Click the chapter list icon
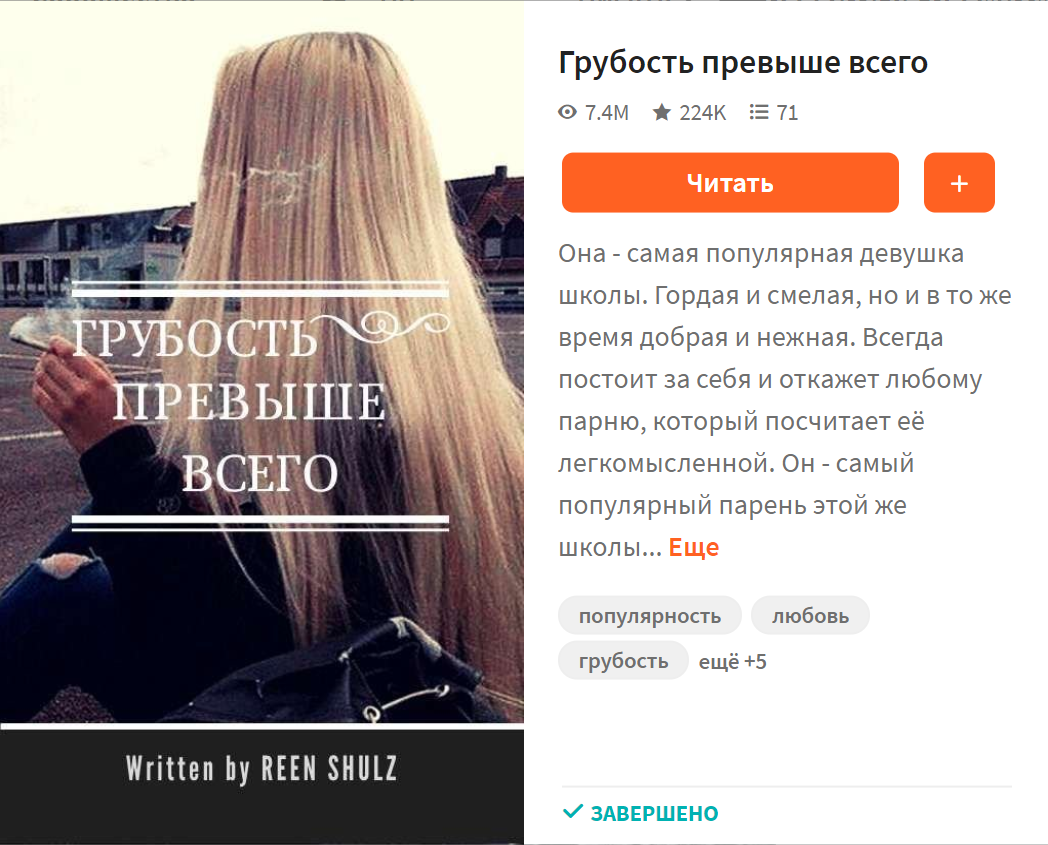Image resolution: width=1048 pixels, height=845 pixels. tap(759, 112)
